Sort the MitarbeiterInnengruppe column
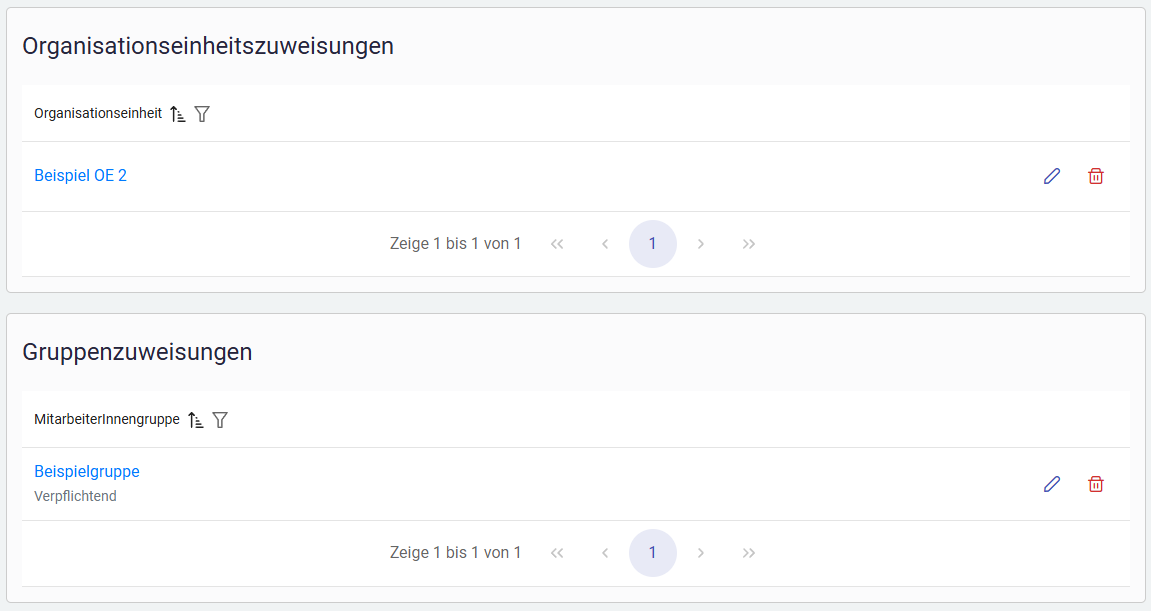This screenshot has height=611, width=1151. point(196,420)
